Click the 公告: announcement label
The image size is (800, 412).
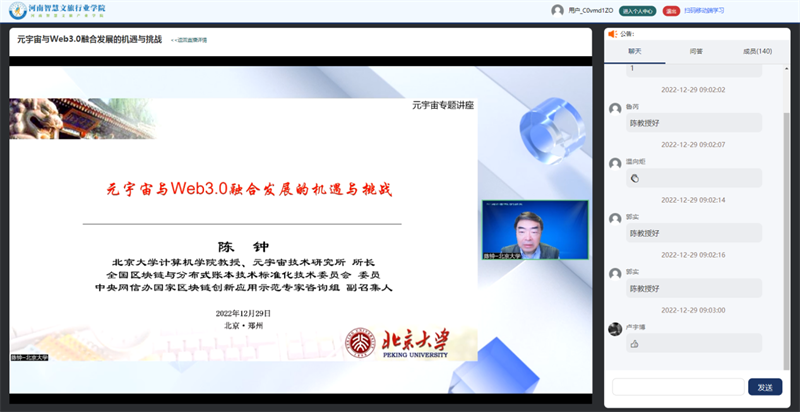point(628,34)
